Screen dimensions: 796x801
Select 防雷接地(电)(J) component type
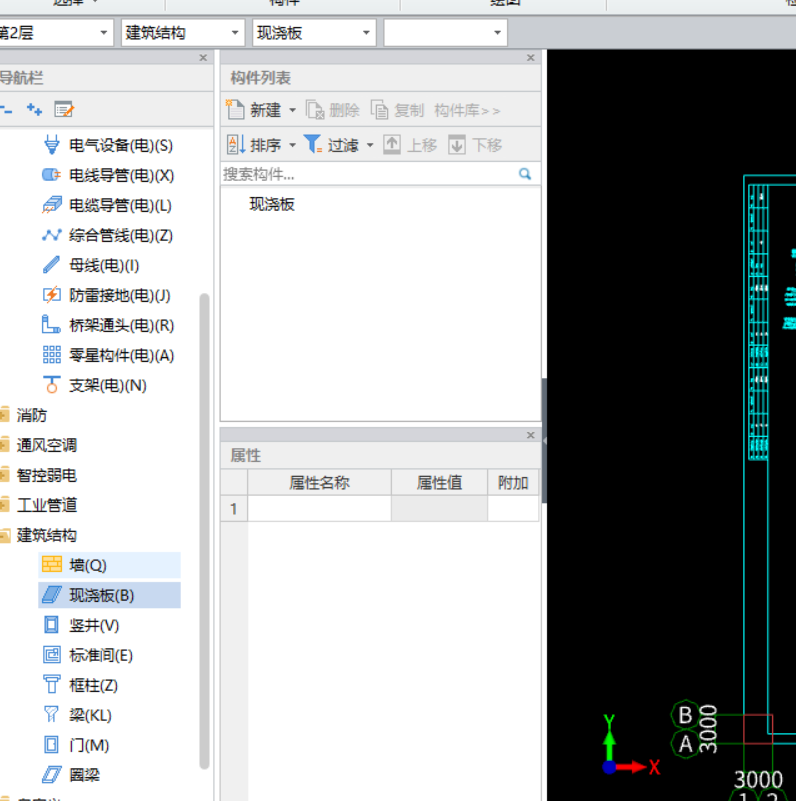click(107, 295)
